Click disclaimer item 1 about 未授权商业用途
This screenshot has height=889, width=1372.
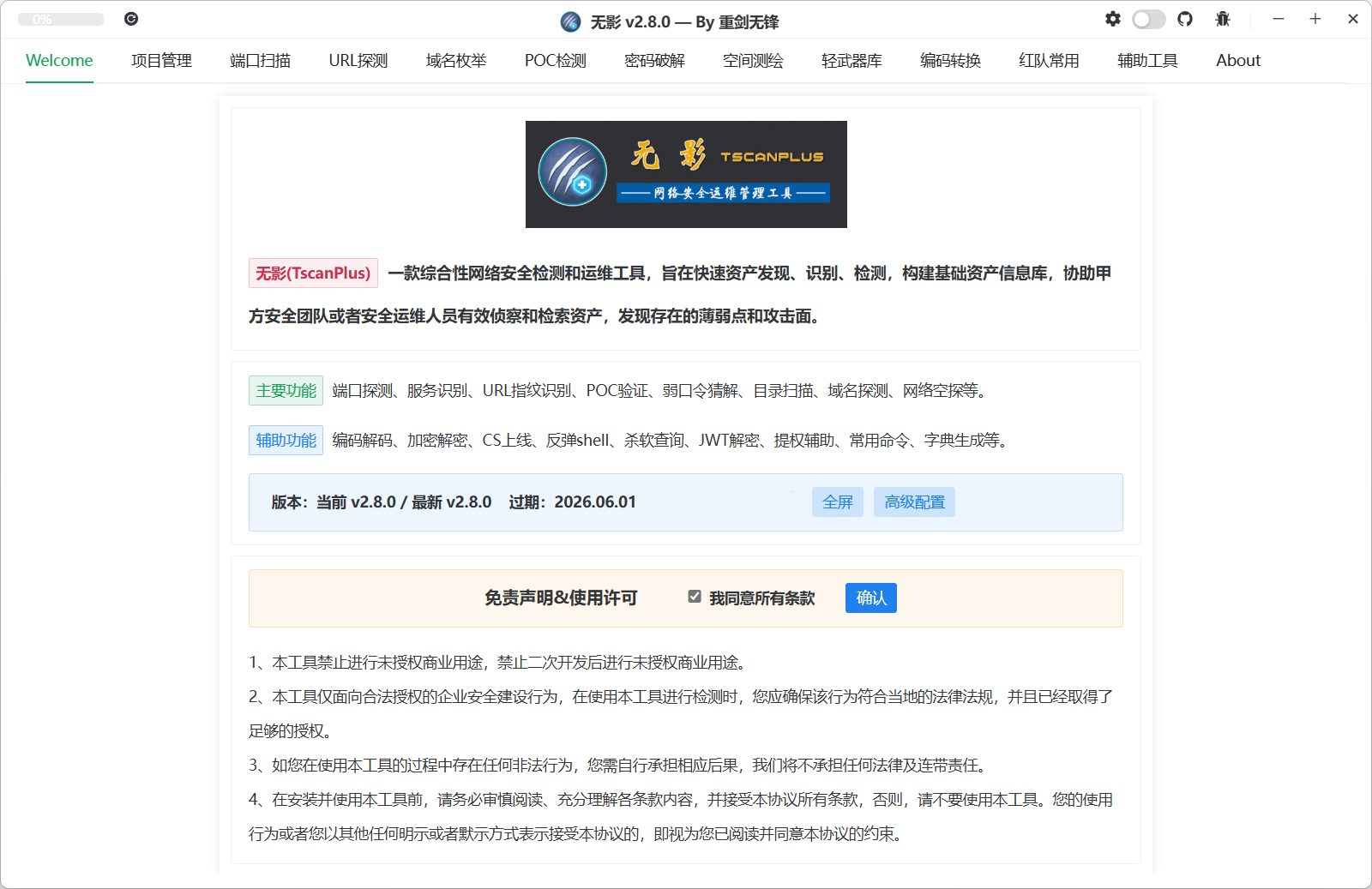[x=500, y=663]
